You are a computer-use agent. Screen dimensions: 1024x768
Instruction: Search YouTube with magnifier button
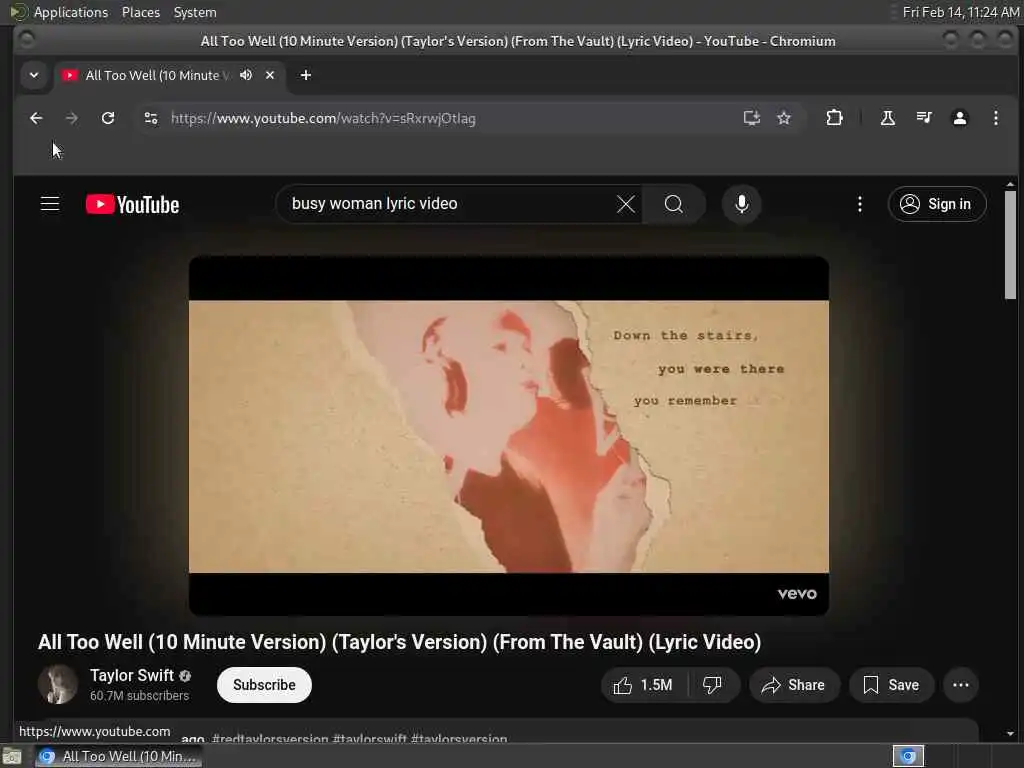[673, 204]
